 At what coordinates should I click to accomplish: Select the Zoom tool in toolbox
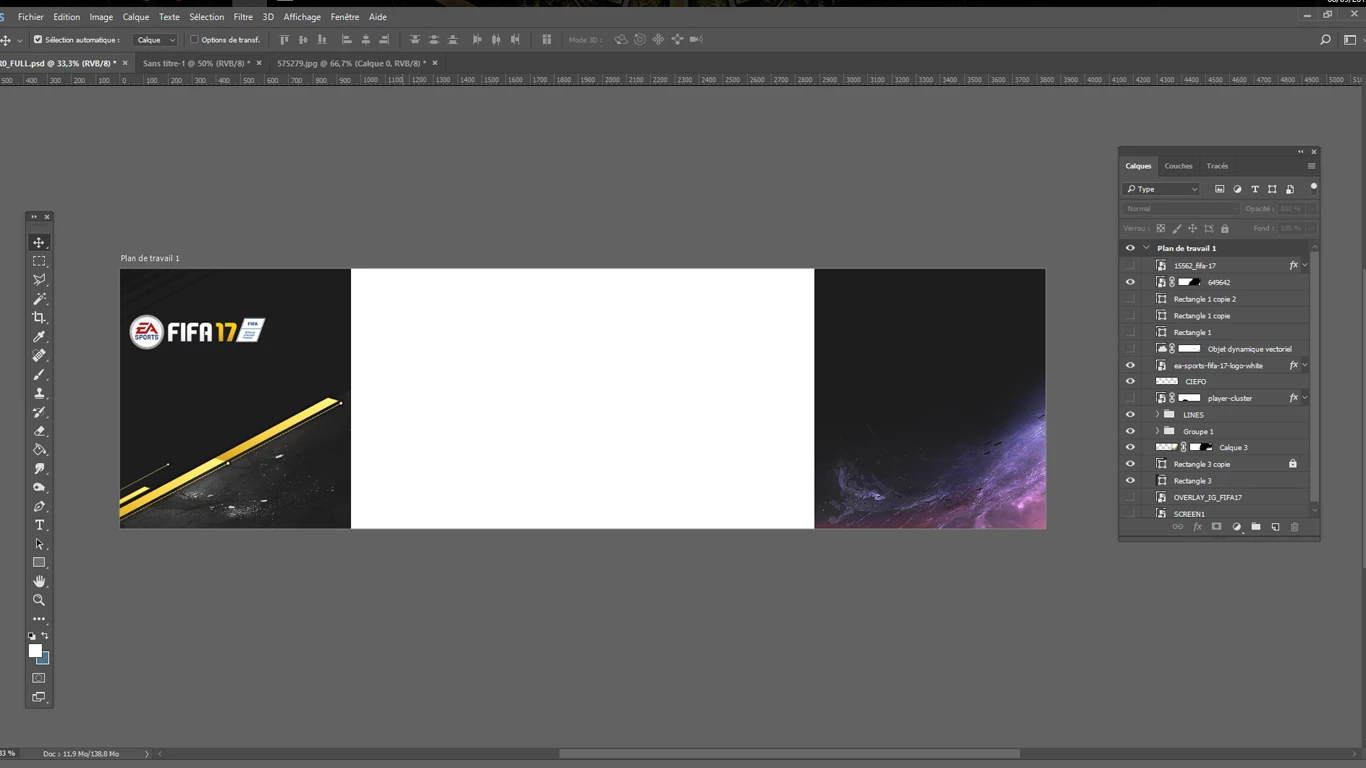[39, 600]
